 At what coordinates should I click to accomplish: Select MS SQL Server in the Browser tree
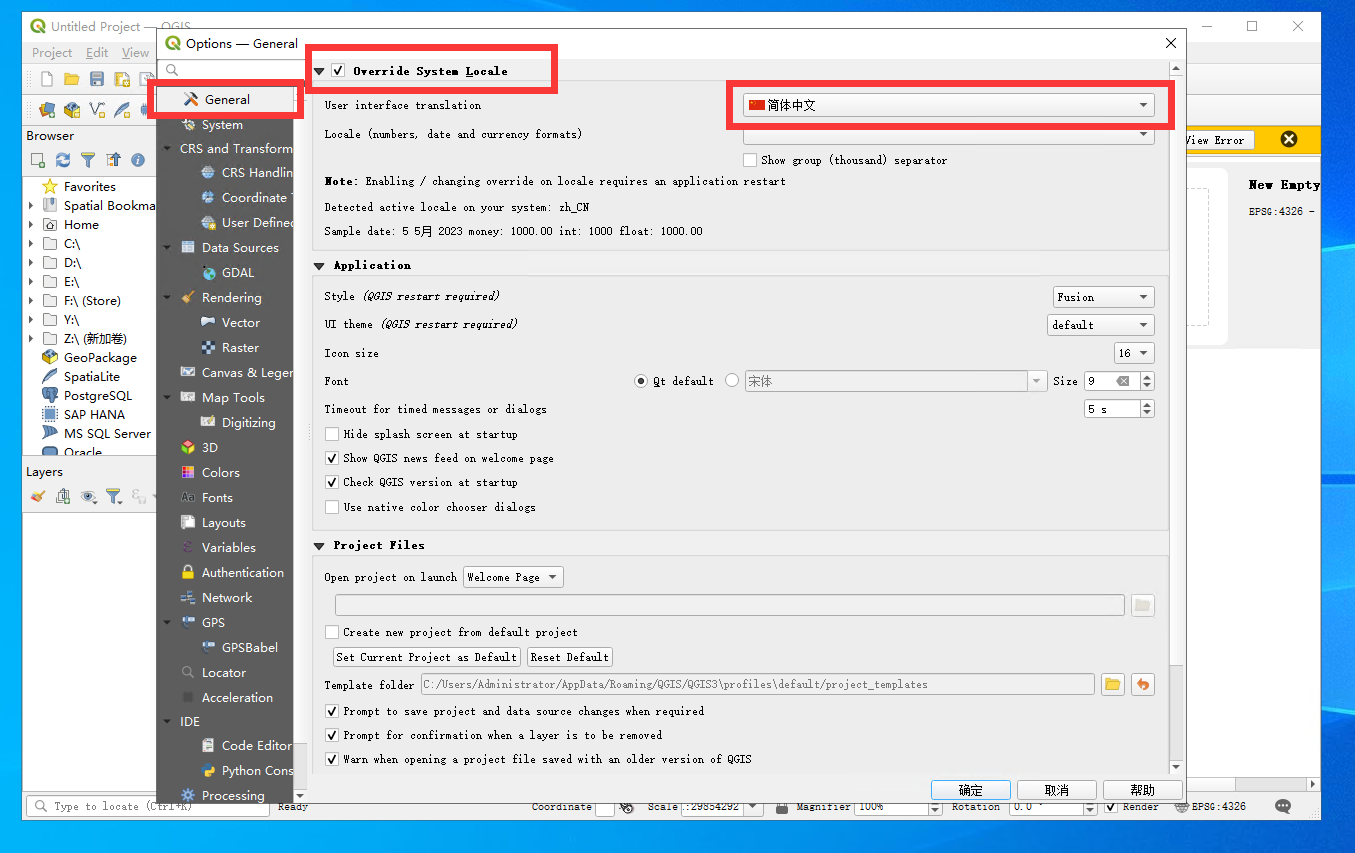point(107,434)
